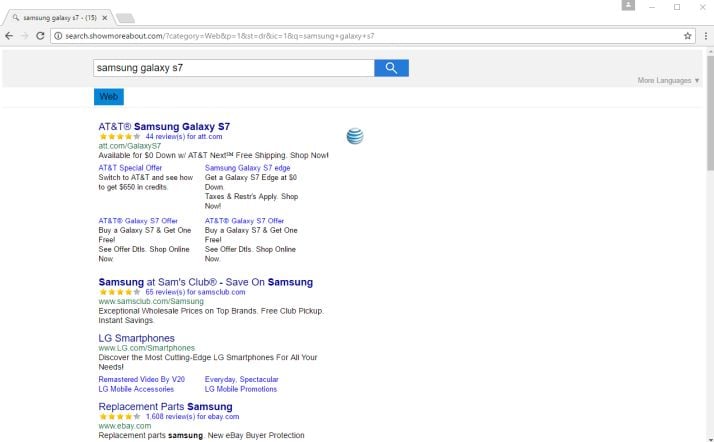
Task: Open LG Mobile Promotions link
Action: click(241, 389)
